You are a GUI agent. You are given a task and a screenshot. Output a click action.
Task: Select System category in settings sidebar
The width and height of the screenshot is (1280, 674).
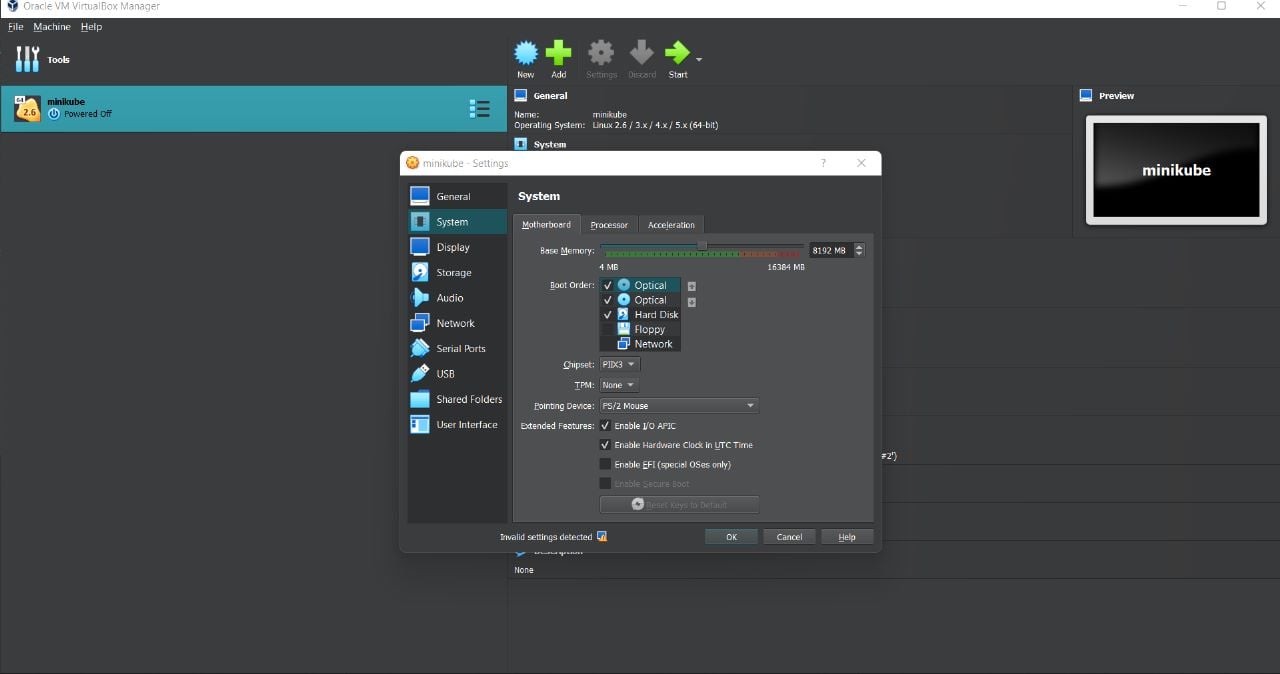(457, 222)
